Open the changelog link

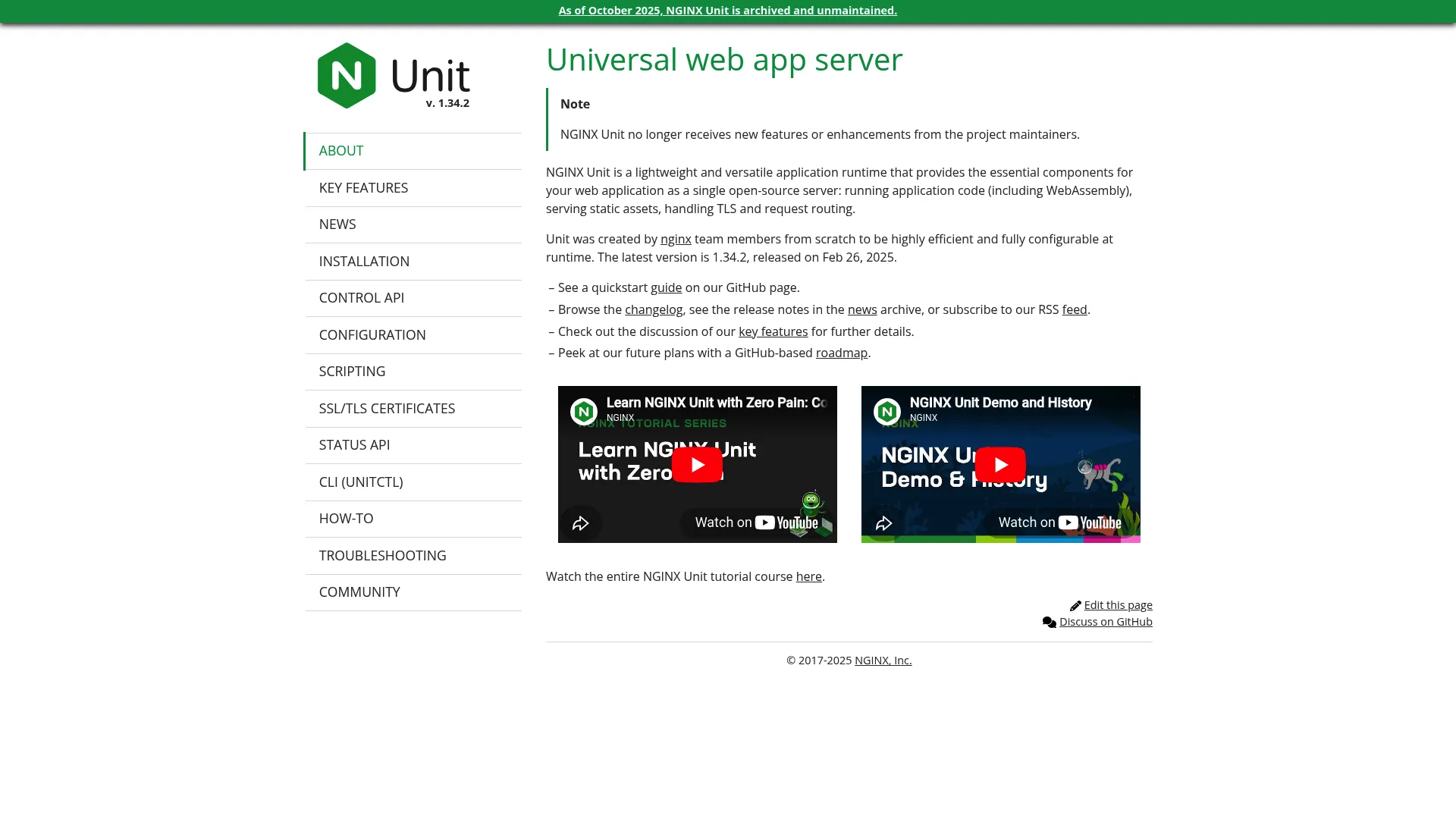click(x=654, y=310)
